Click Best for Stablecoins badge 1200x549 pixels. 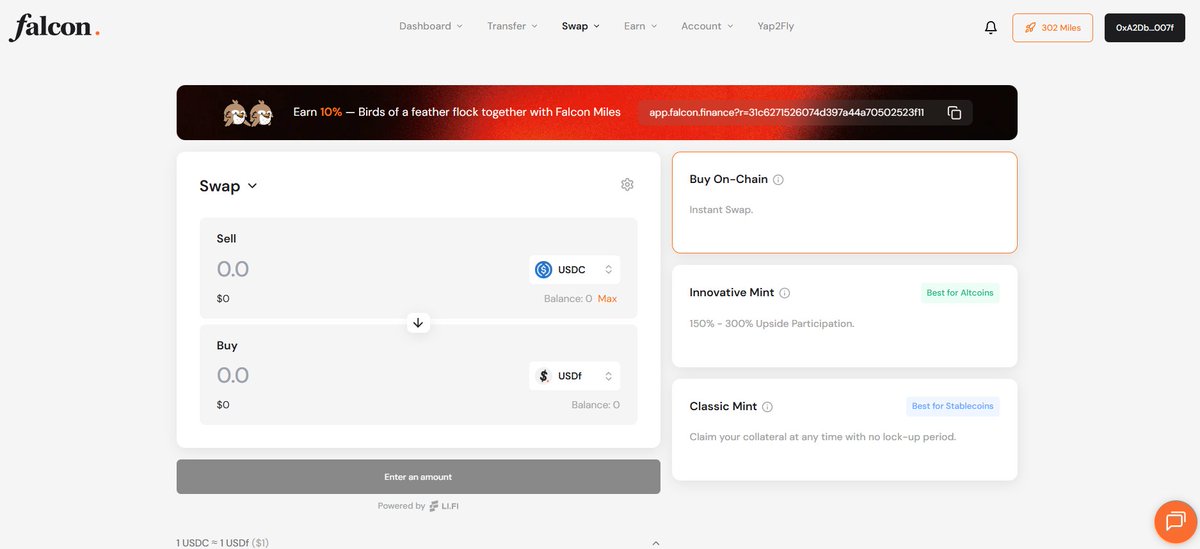click(x=952, y=407)
